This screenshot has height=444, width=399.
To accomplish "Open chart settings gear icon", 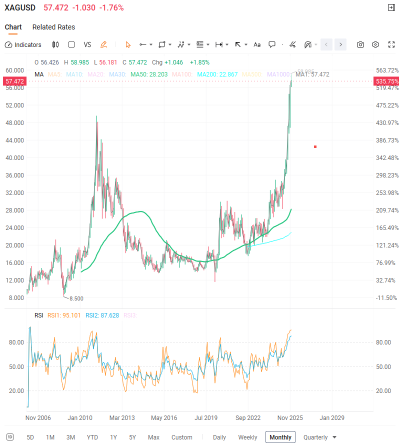I will pyautogui.click(x=376, y=45).
